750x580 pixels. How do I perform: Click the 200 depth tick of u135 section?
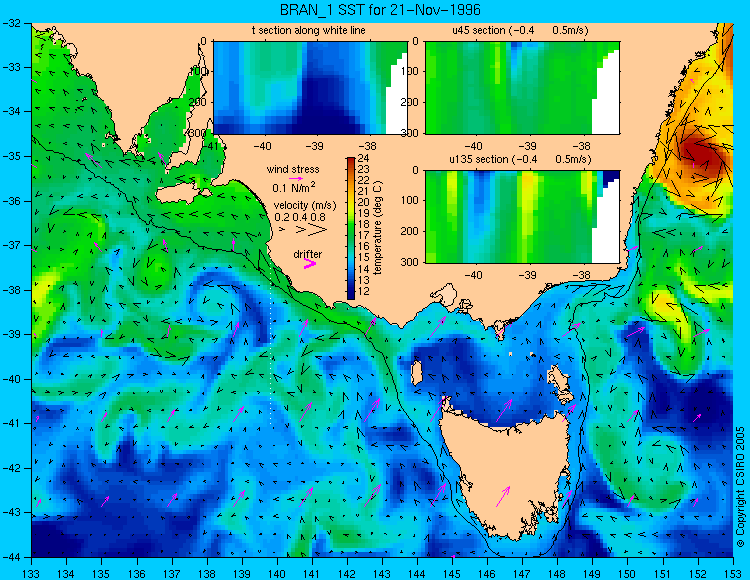pos(411,231)
